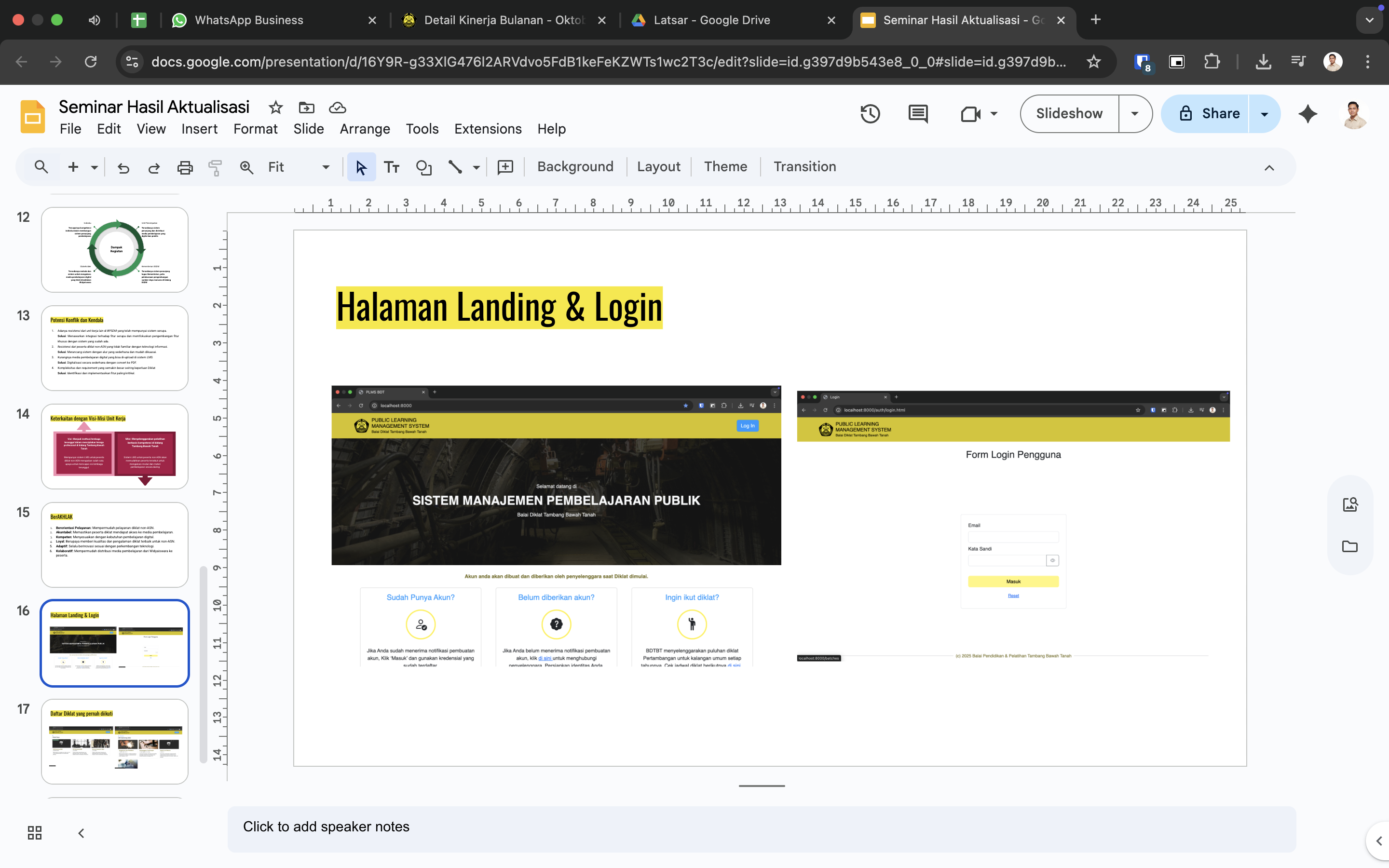
Task: Select slide 14 thumbnail
Action: tap(115, 446)
